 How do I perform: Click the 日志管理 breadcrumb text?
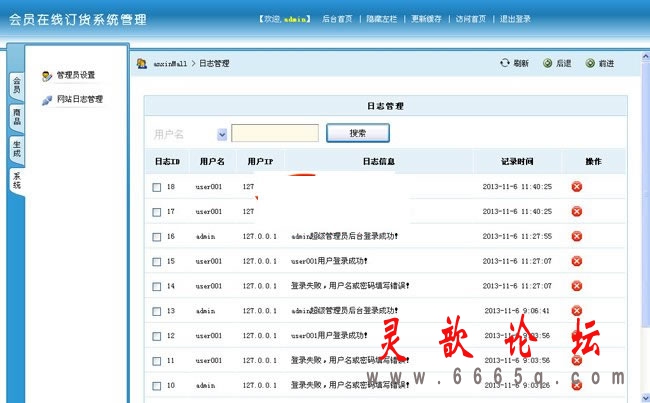[214, 63]
